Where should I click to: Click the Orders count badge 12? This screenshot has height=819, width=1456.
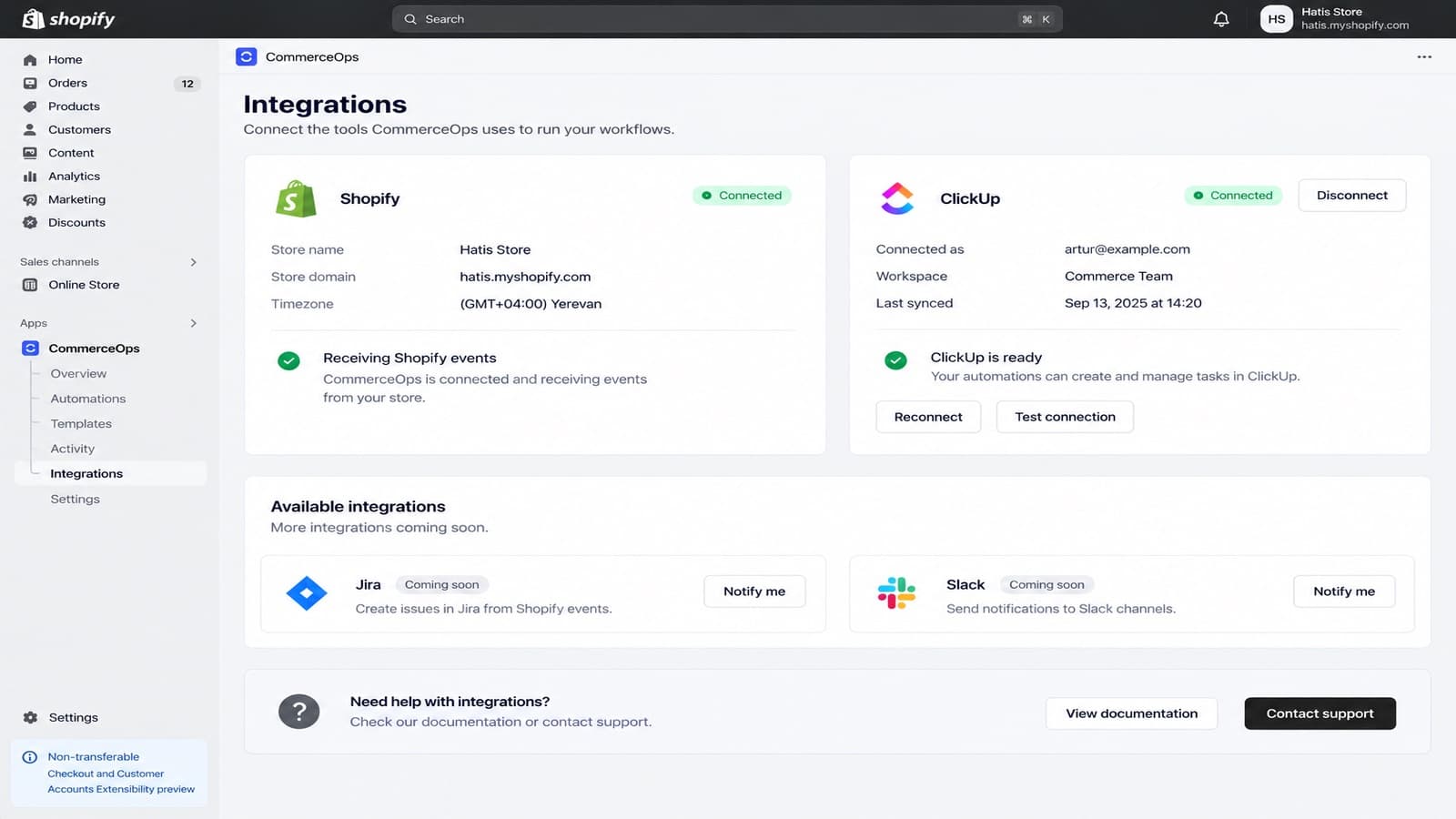pyautogui.click(x=187, y=84)
